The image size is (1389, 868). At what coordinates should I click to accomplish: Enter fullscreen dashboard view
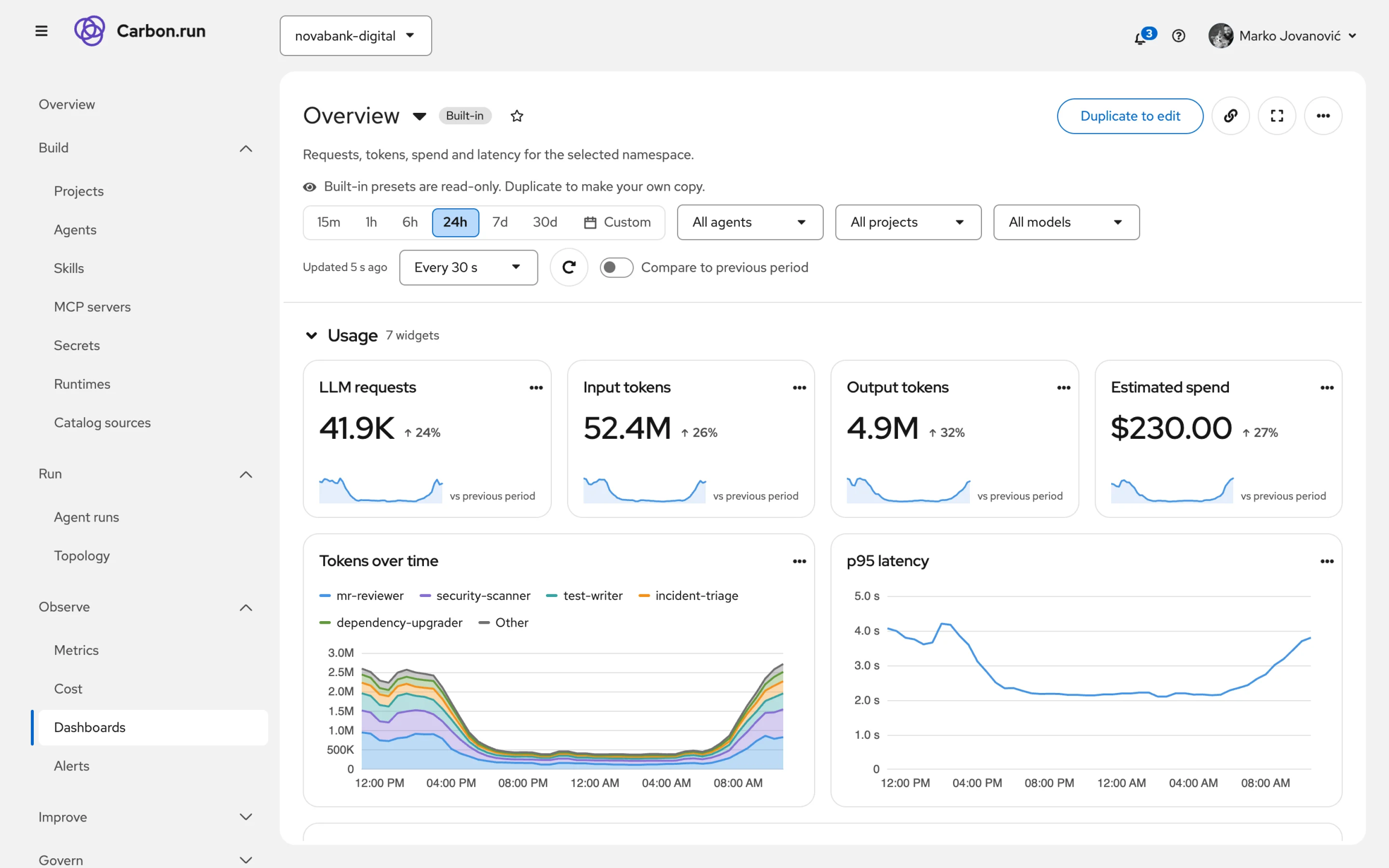pos(1277,116)
